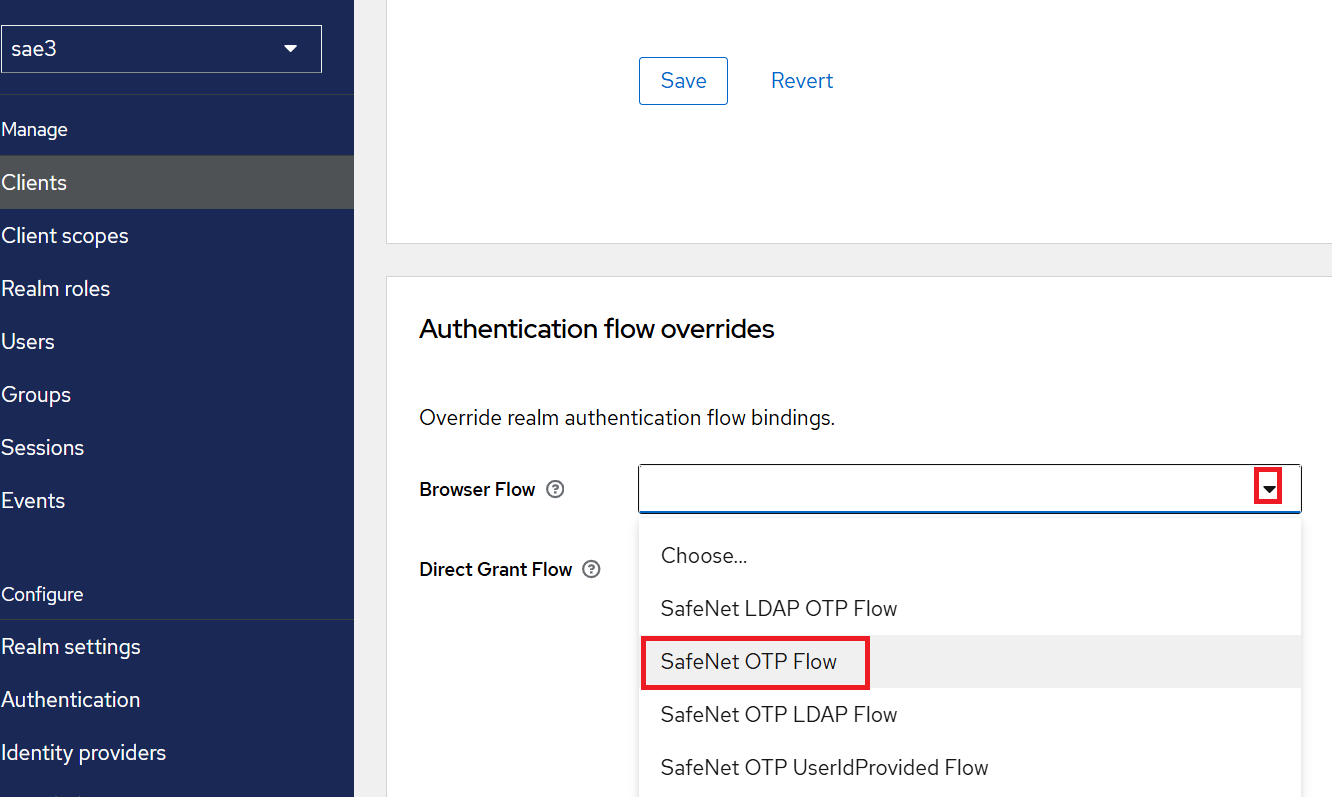Open the Groups page

(36, 395)
